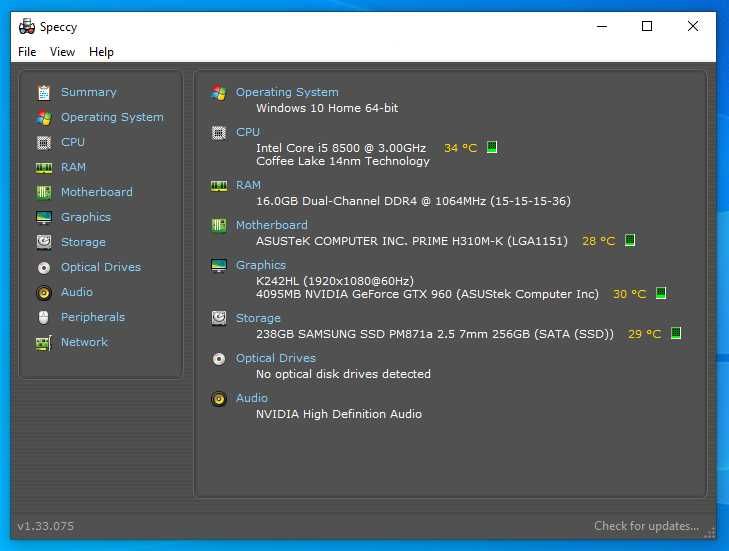This screenshot has height=551, width=729.
Task: Go to the CPU section in sidebar
Action: 73,142
